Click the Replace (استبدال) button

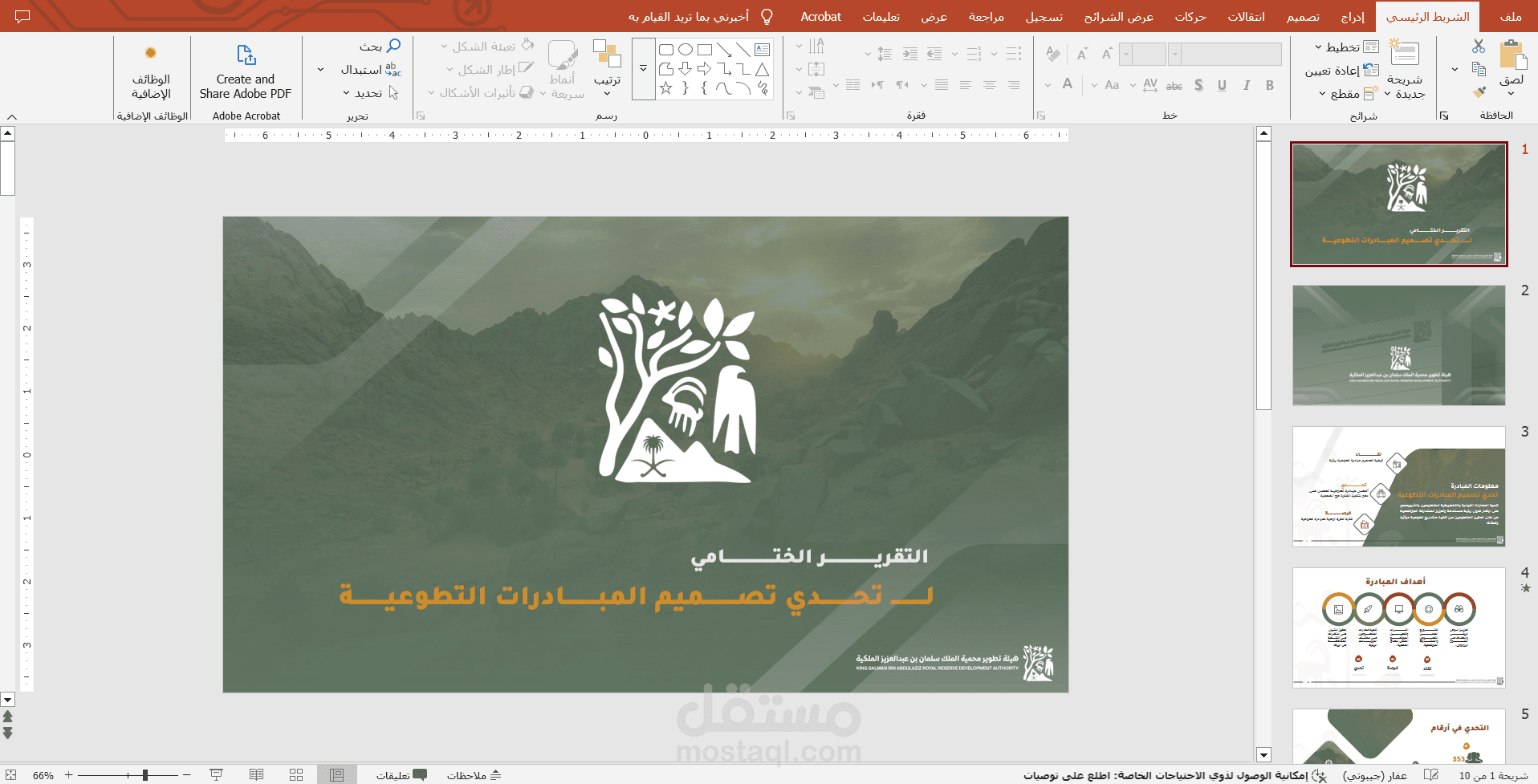click(371, 70)
